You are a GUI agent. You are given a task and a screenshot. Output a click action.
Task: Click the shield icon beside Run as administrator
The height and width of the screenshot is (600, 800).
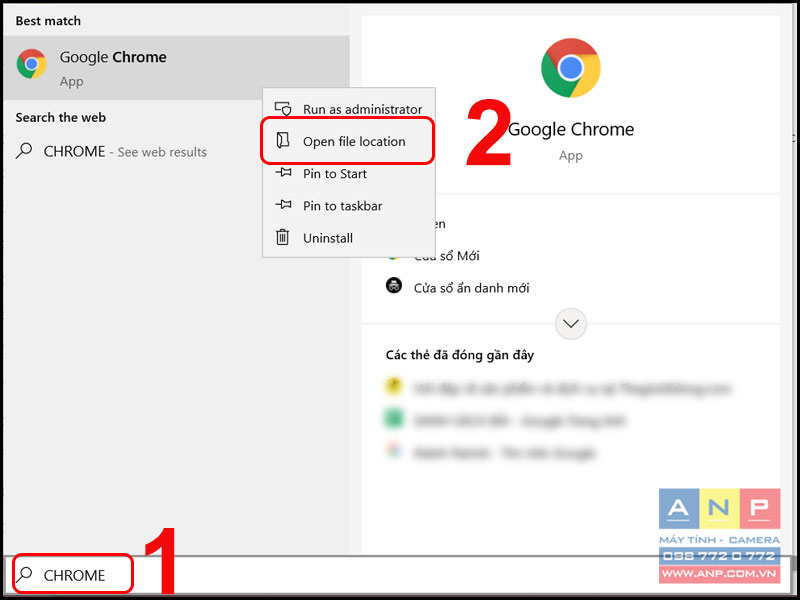[283, 109]
